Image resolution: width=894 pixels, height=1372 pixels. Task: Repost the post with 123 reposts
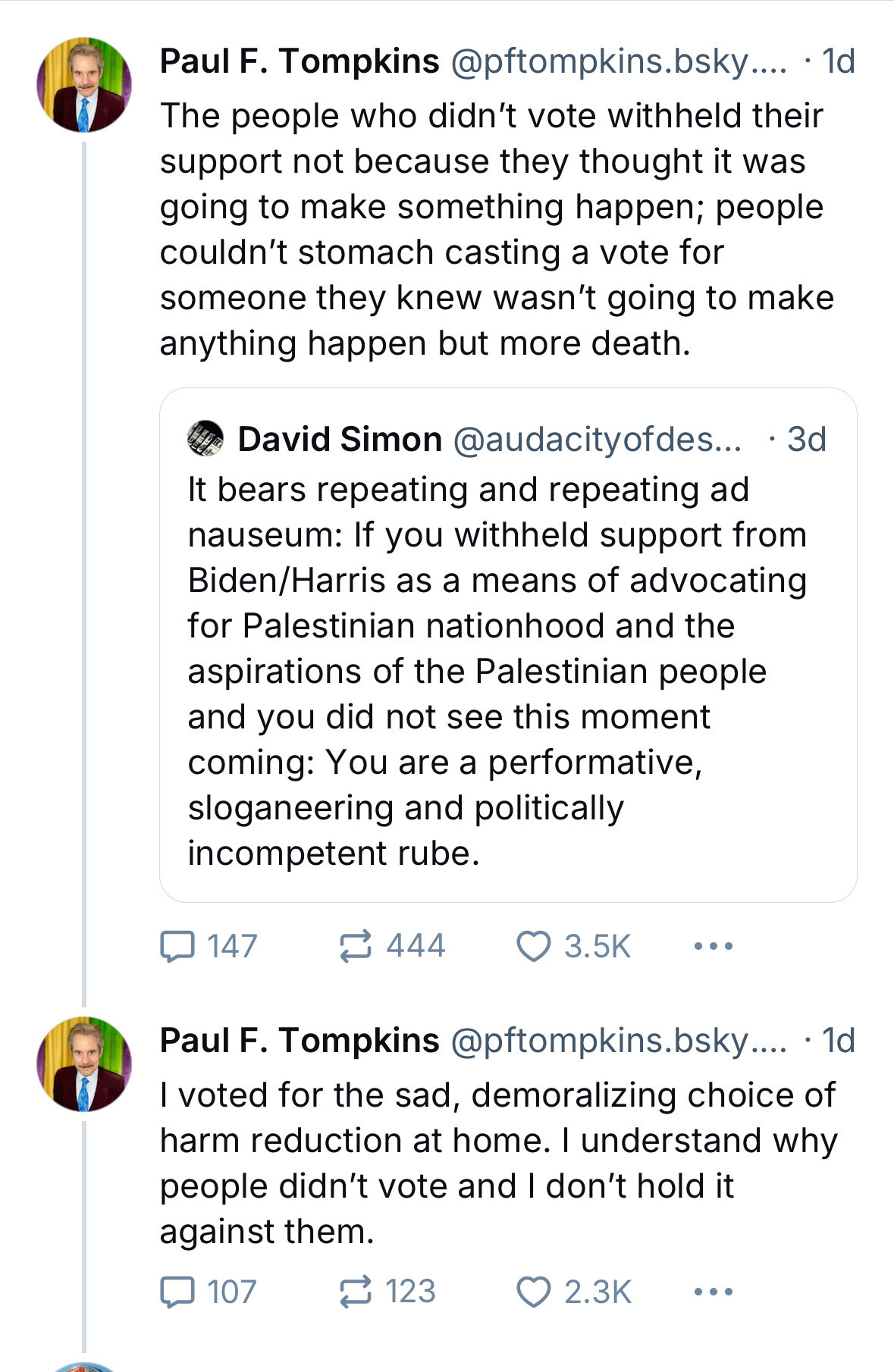[355, 1292]
